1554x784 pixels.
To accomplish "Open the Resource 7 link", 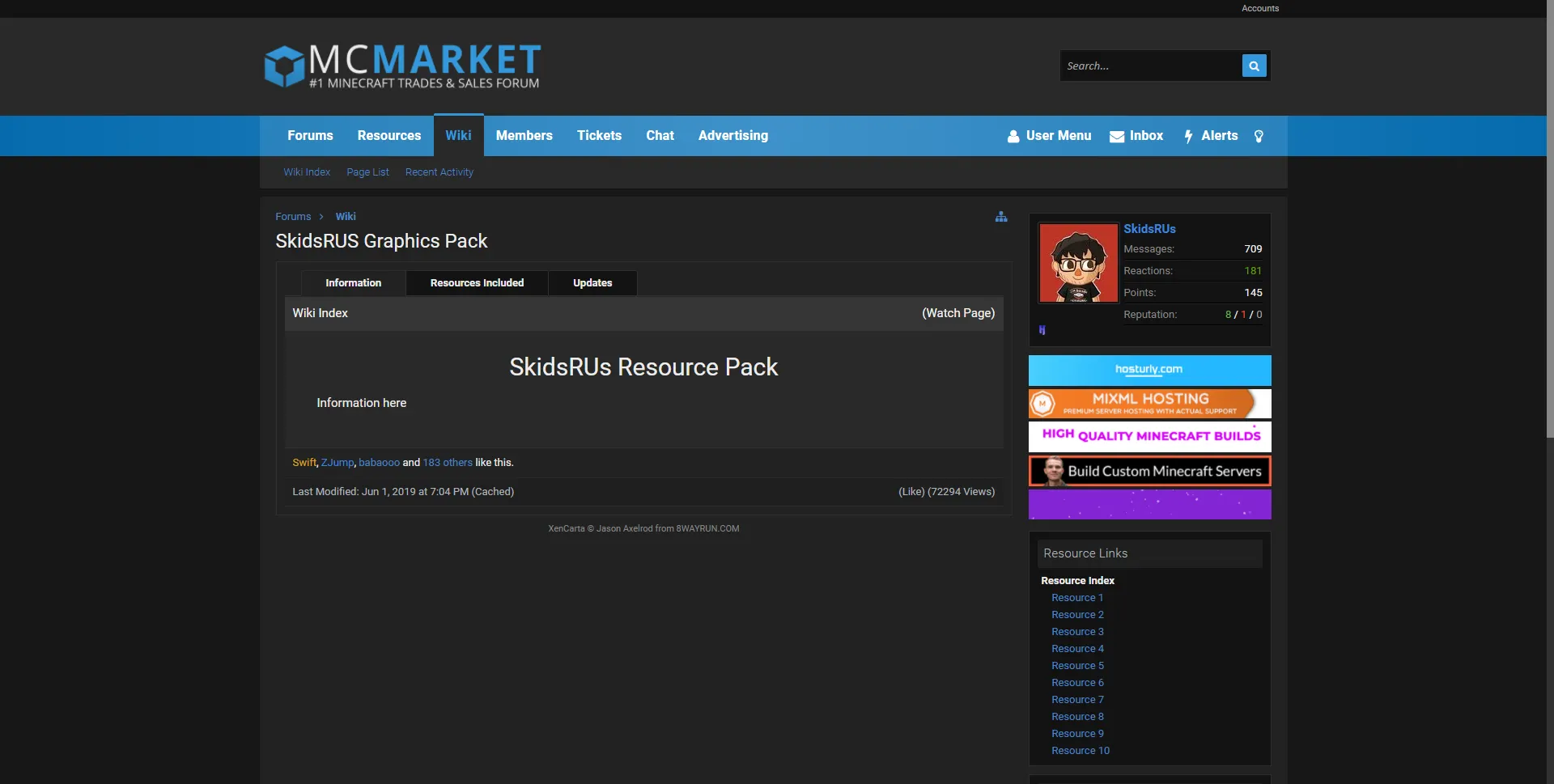I will (1077, 700).
